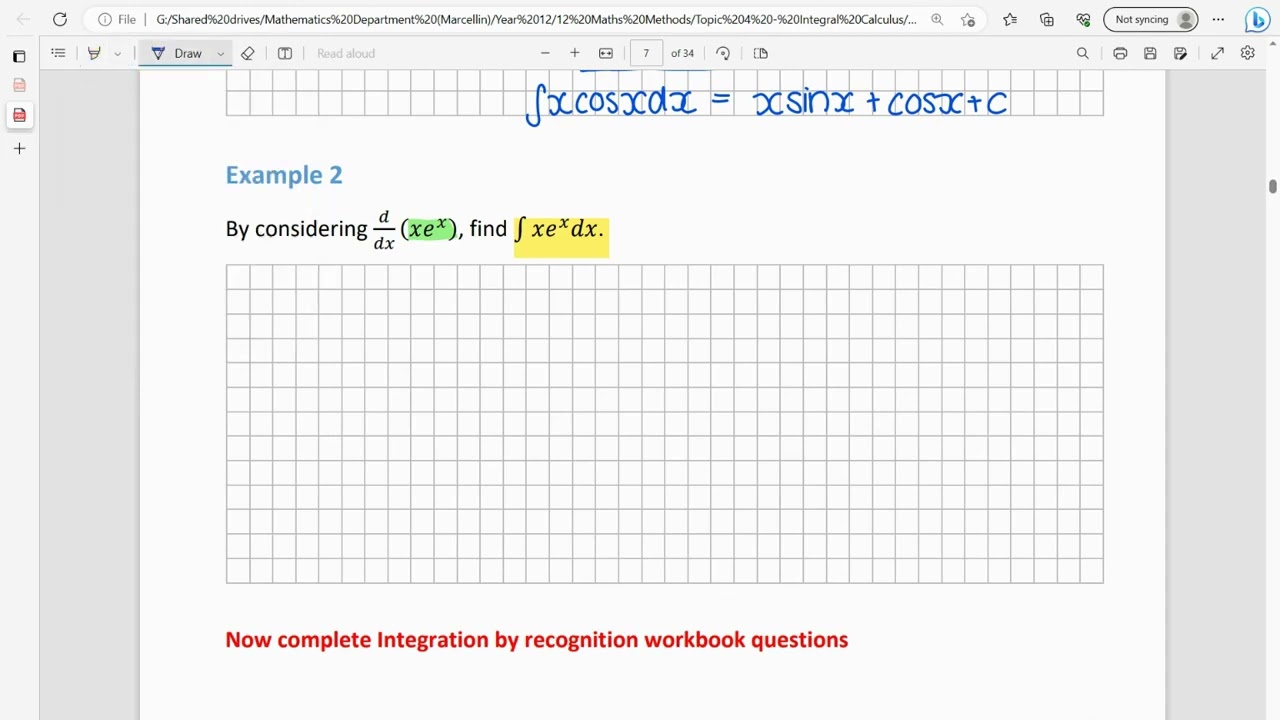Click the green highlighted xe^x expression
The image size is (1280, 720).
pyautogui.click(x=429, y=229)
